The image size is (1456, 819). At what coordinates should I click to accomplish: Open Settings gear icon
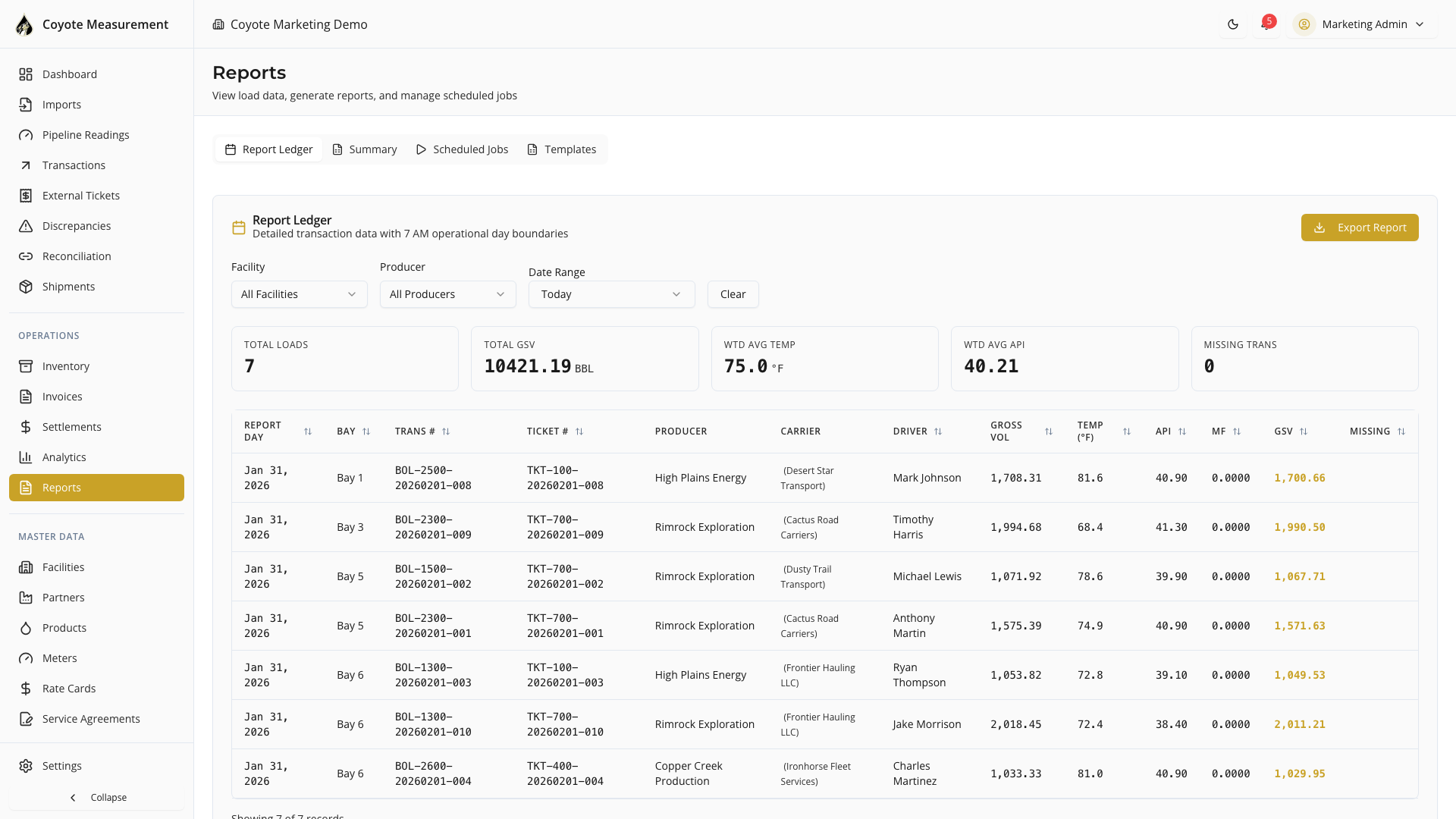26,766
